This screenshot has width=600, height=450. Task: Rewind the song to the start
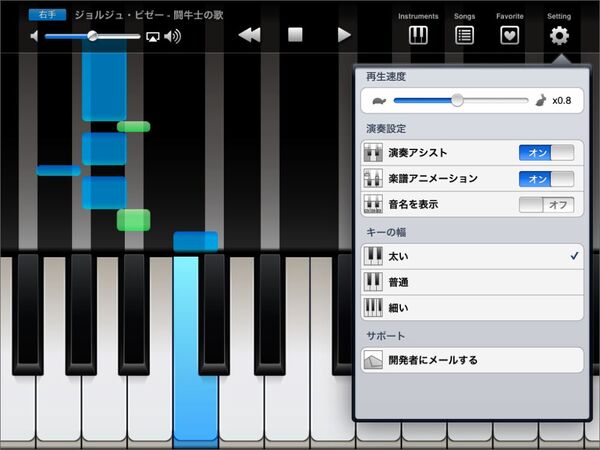coord(249,35)
